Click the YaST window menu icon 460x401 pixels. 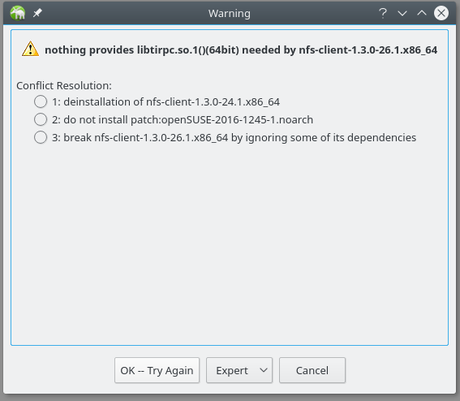[17, 13]
